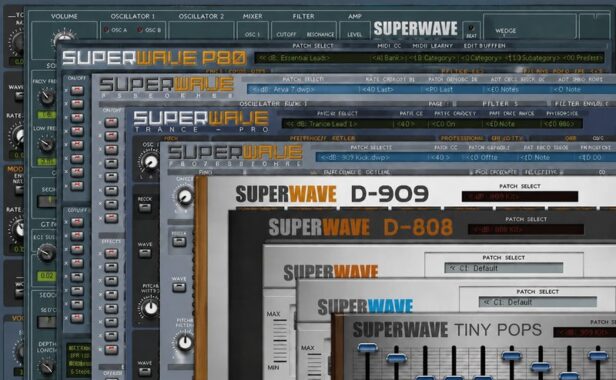Click the FRCV FRE knob in the rear window
This screenshot has width=616, height=380.
(x=47, y=97)
